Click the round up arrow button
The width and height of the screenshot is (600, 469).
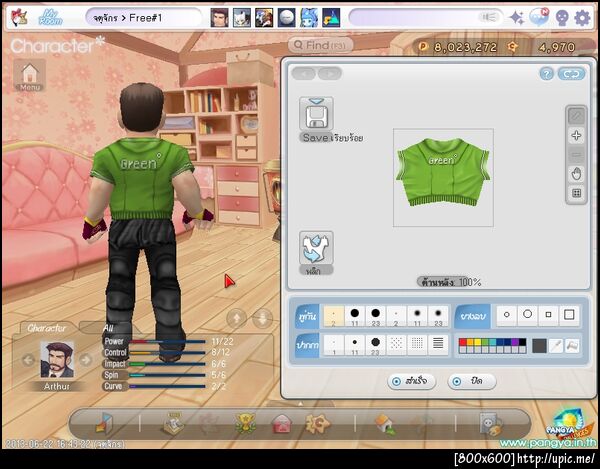(236, 318)
